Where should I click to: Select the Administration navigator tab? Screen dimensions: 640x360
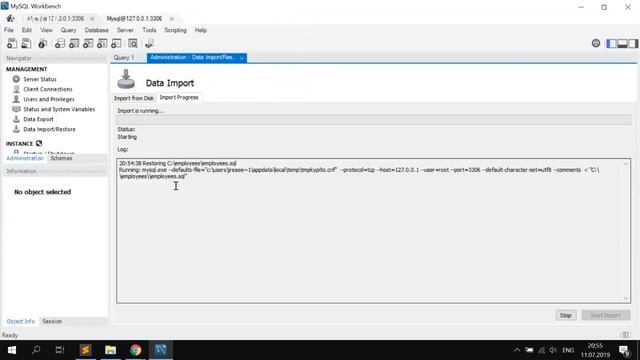25,158
